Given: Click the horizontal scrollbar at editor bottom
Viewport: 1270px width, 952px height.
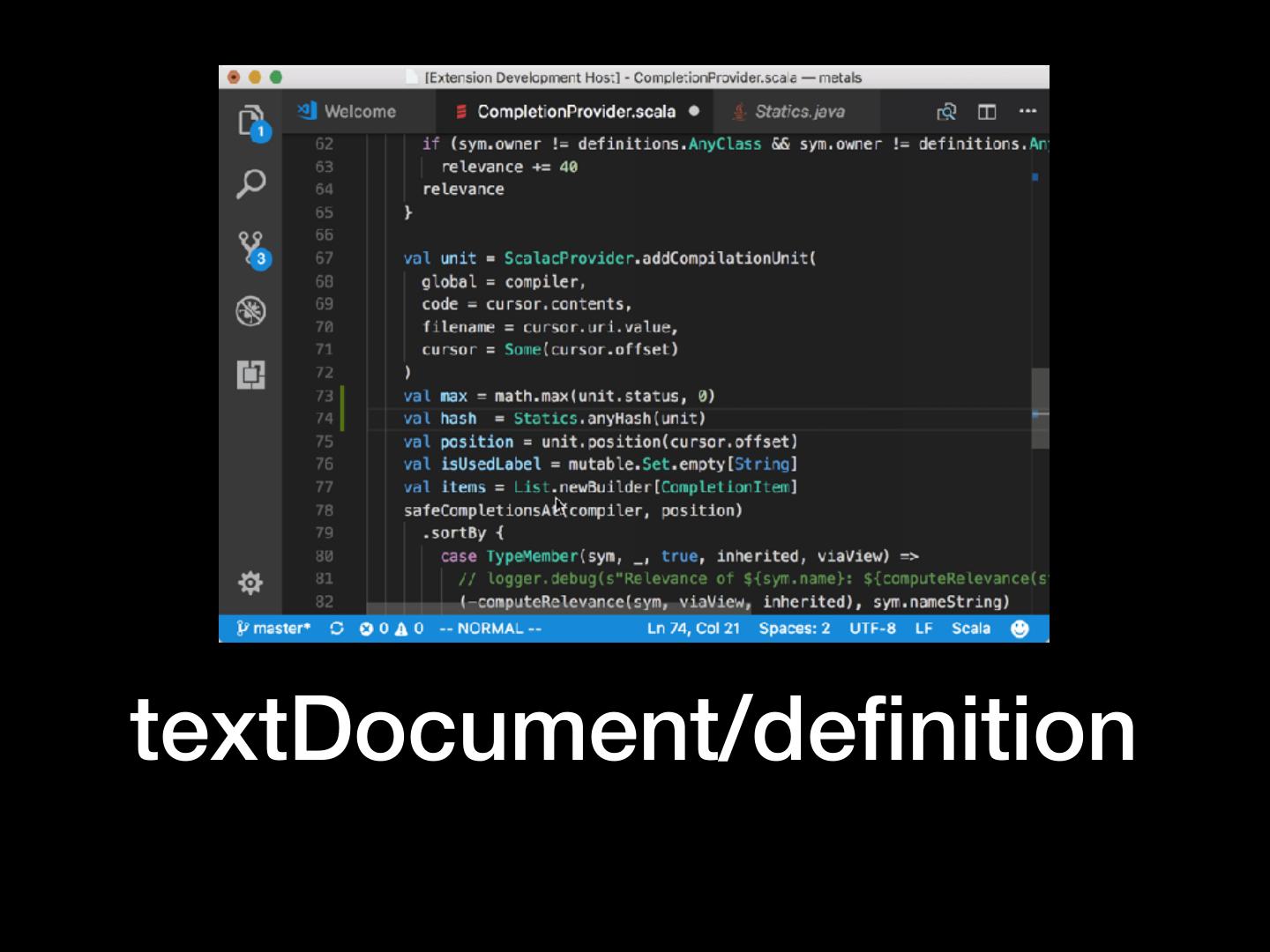Looking at the screenshot, I should 557,608.
